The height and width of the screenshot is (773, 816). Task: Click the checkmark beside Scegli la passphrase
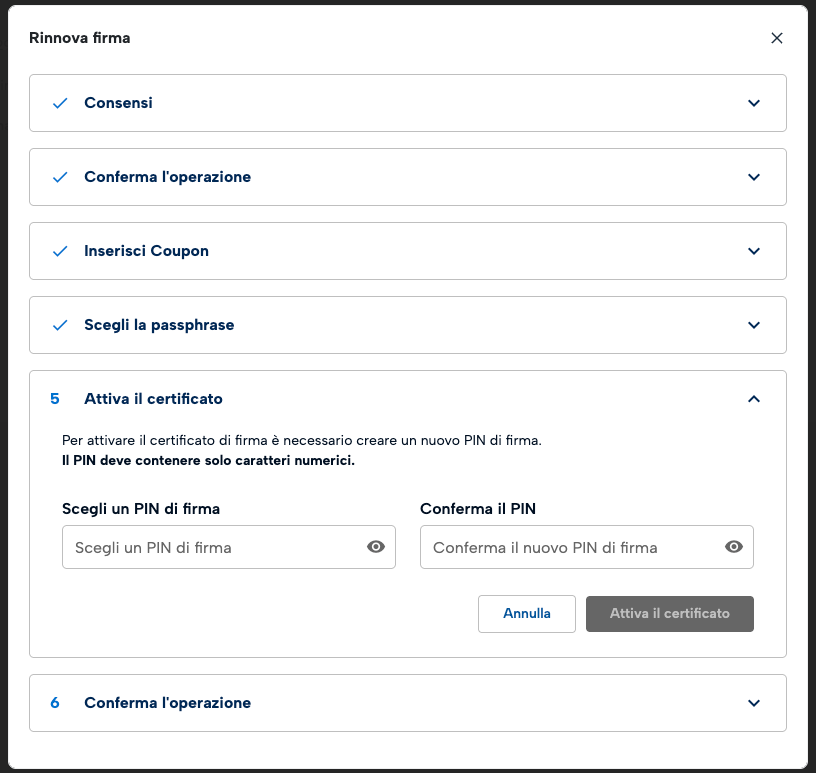[x=60, y=325]
